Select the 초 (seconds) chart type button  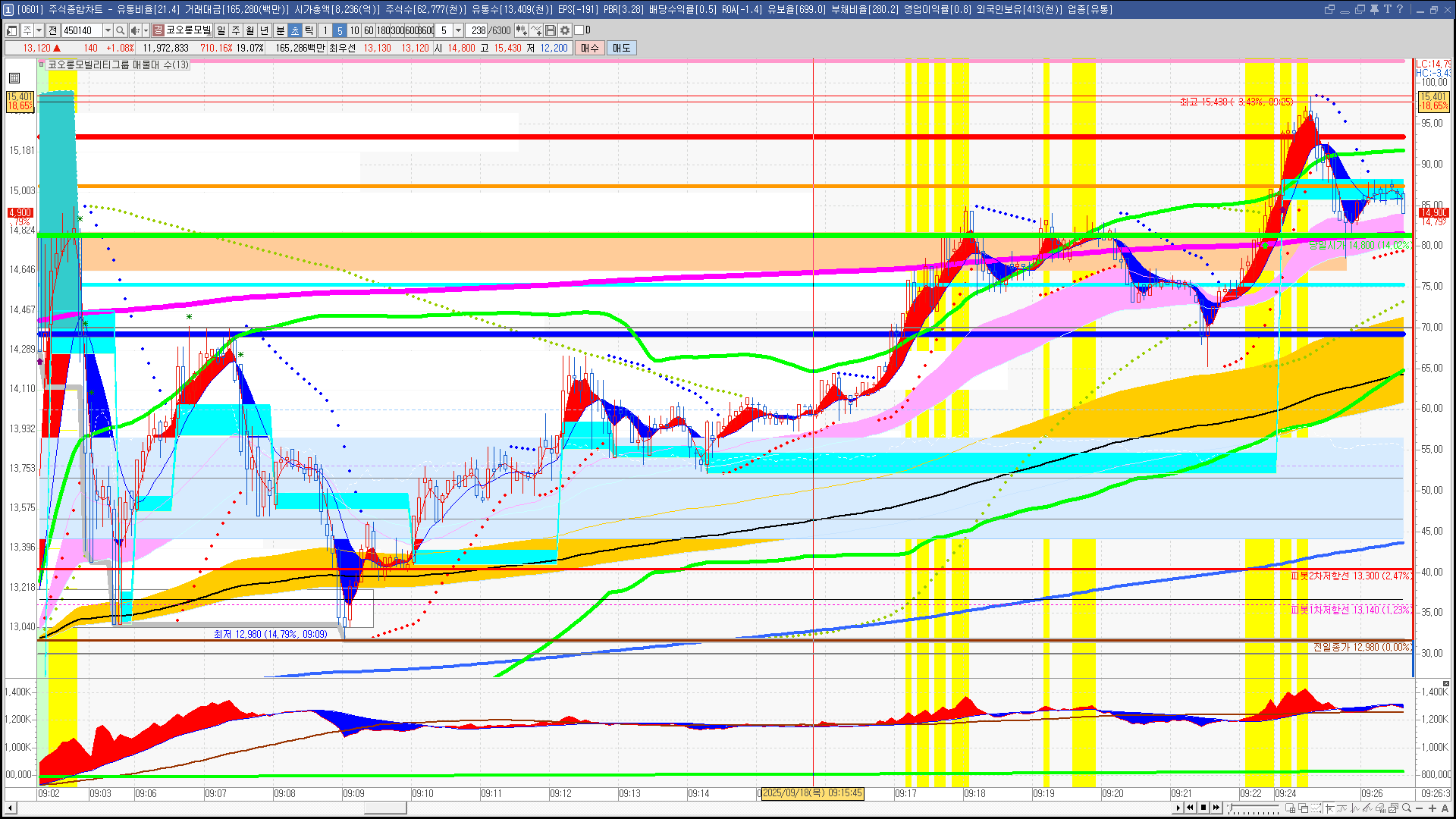tap(294, 30)
